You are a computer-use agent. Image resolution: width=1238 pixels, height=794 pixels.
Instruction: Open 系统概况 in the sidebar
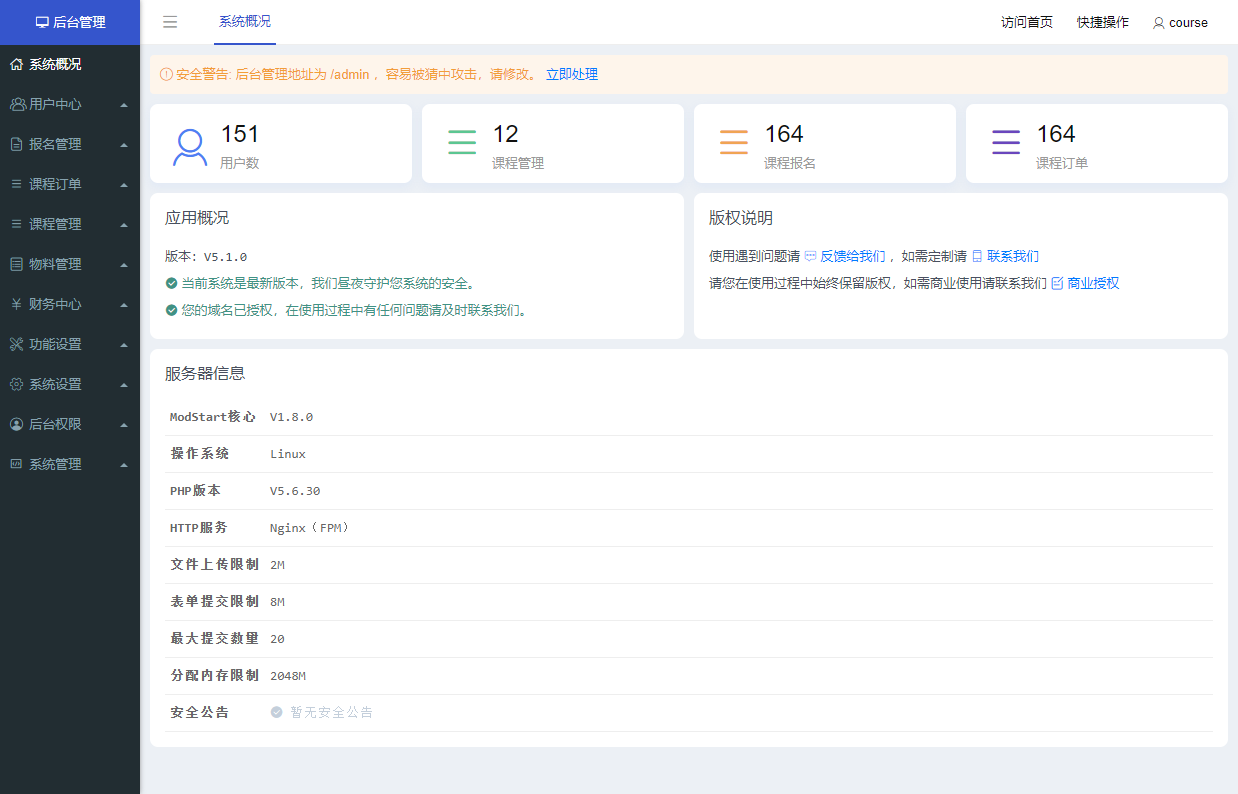point(70,64)
